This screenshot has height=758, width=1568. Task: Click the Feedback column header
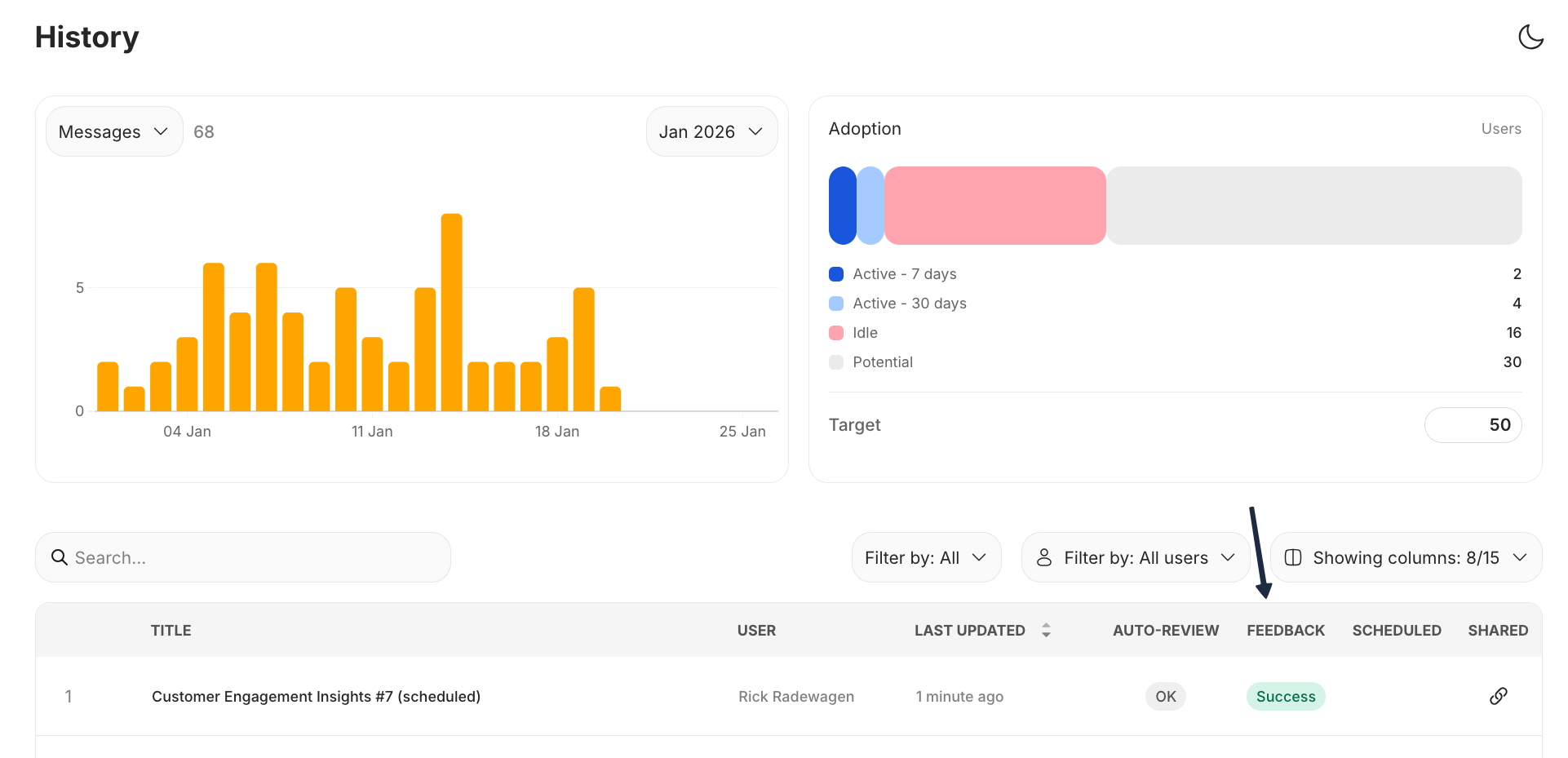[1285, 630]
